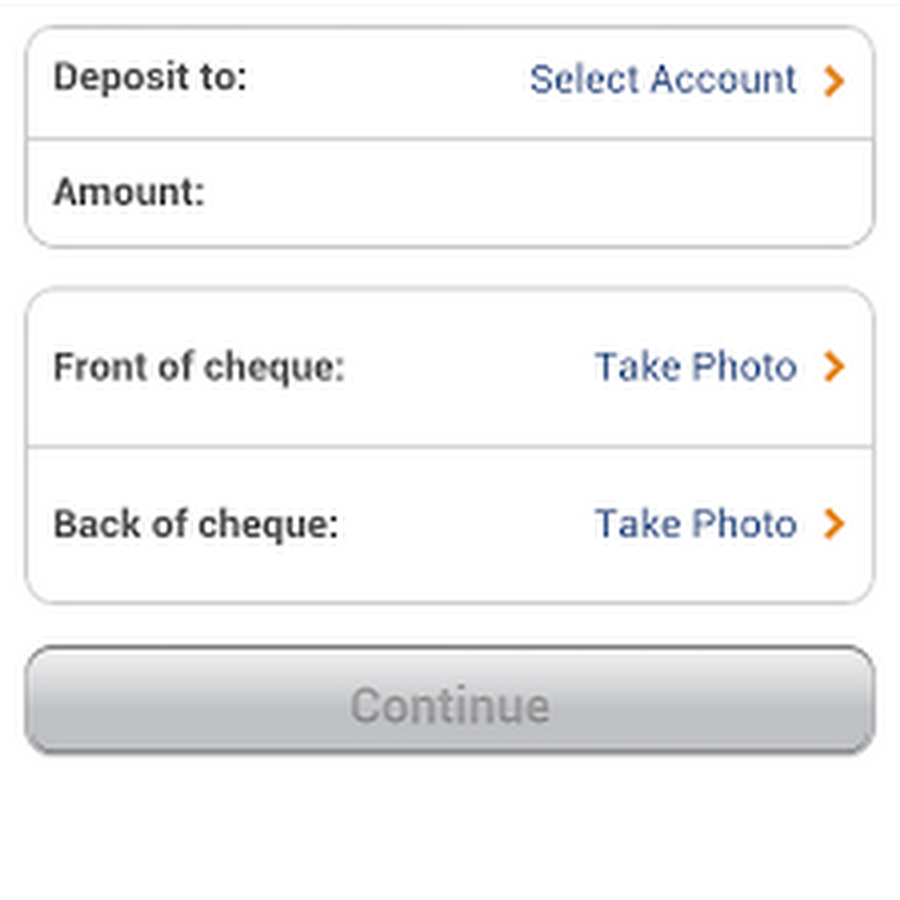Tap the orange arrow in Back of cheque row
This screenshot has height=900, width=900.
(x=834, y=524)
